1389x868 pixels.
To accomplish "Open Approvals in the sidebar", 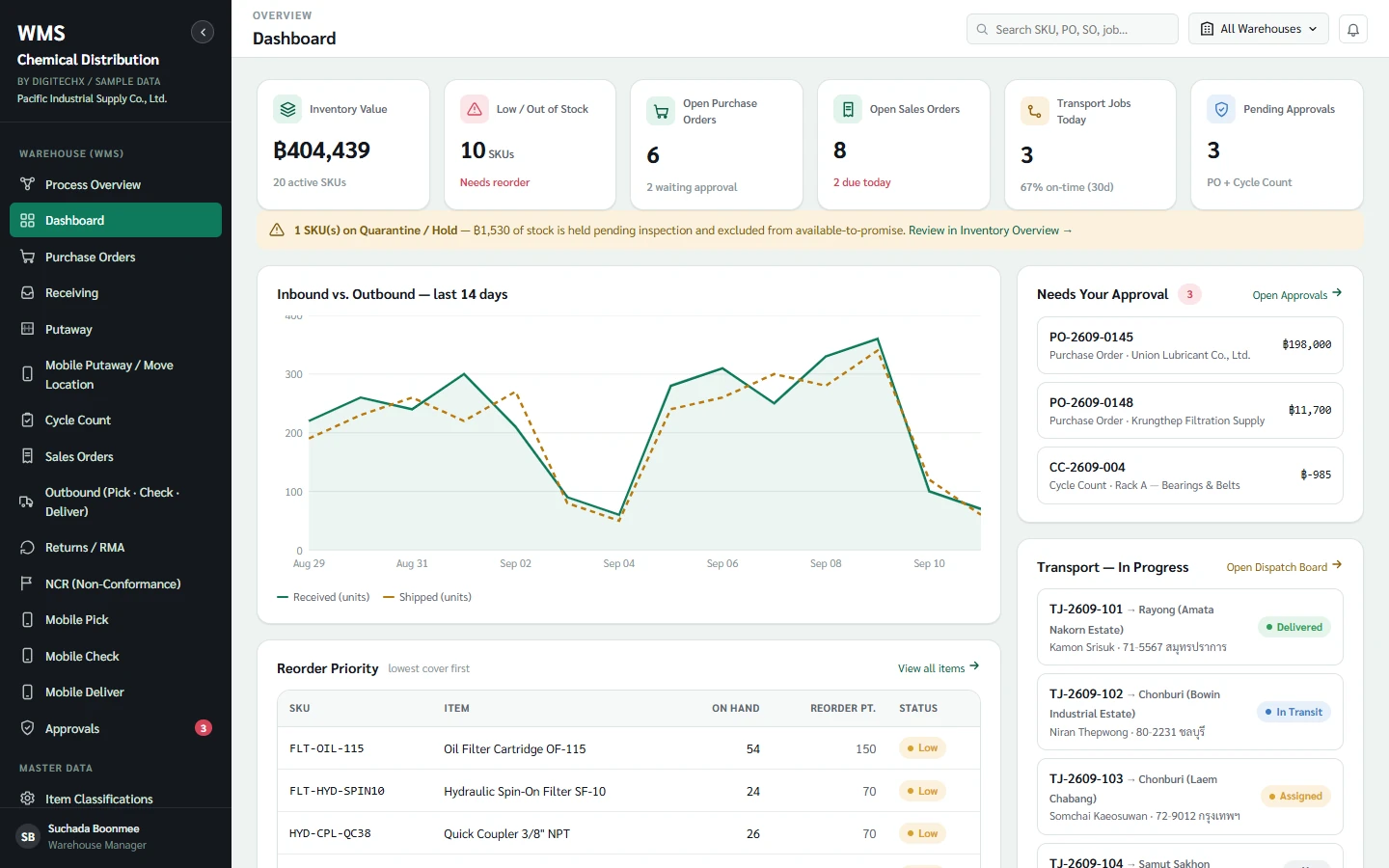I will 116,728.
